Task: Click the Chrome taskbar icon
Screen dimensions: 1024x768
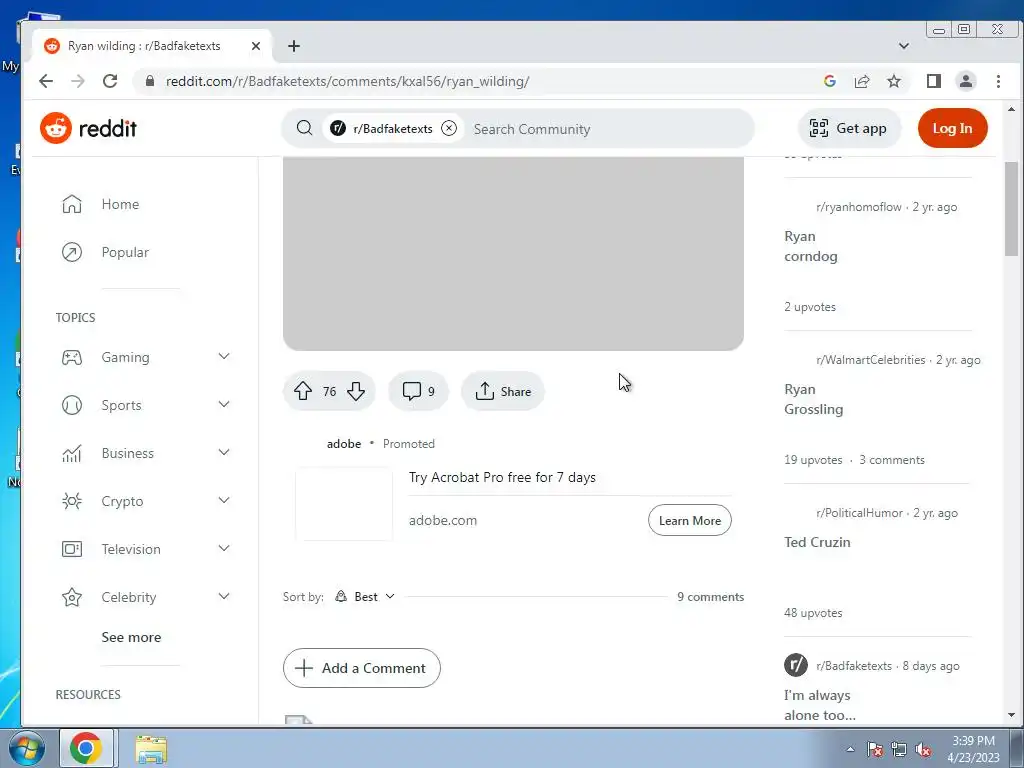Action: coord(86,748)
